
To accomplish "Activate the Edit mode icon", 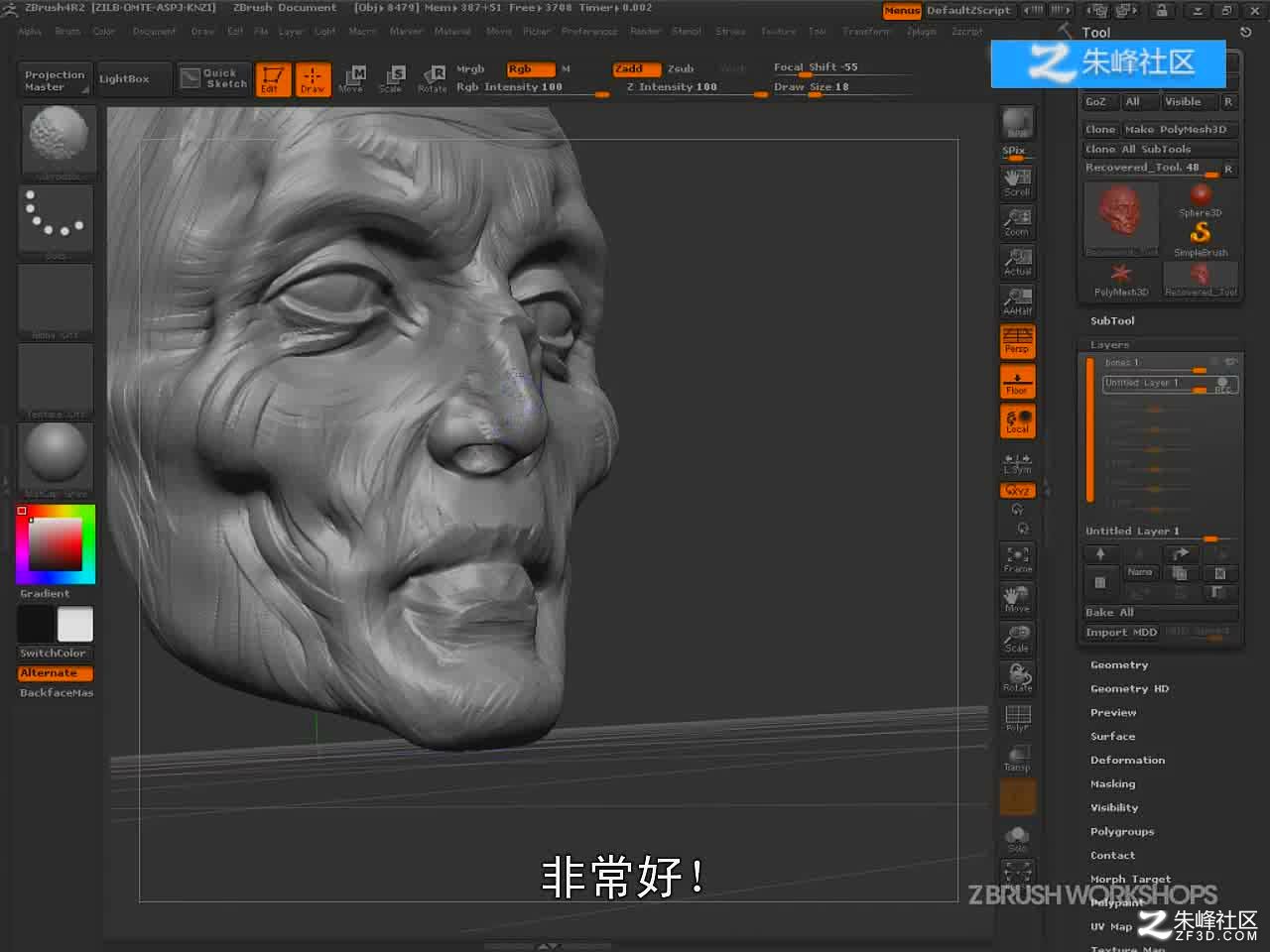I will point(273,78).
